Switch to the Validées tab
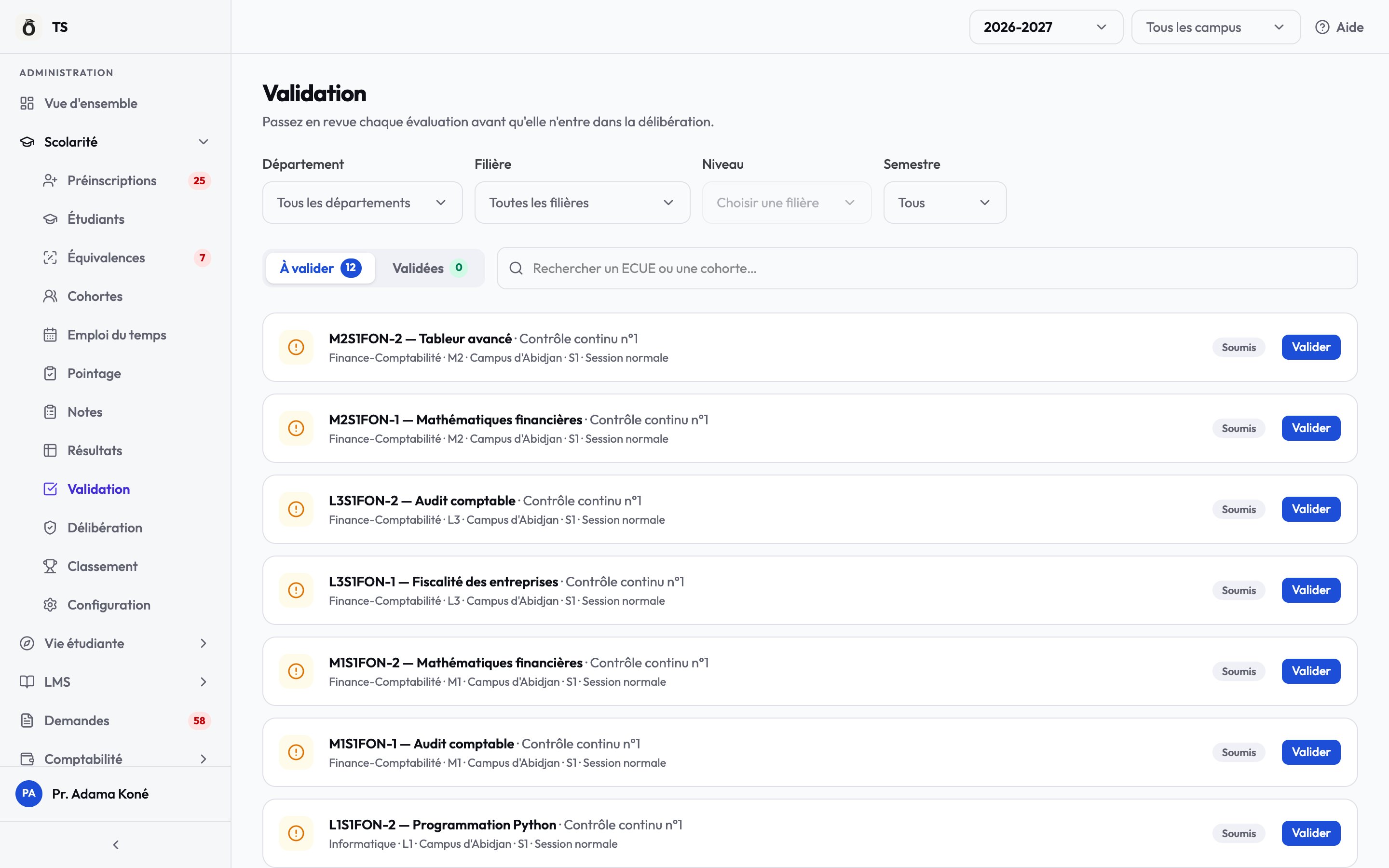 pyautogui.click(x=429, y=268)
